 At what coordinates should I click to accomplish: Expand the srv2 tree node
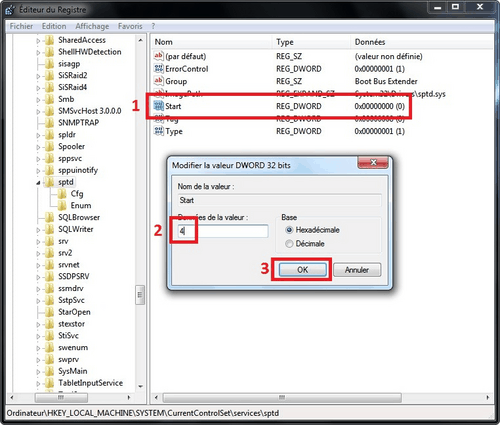pos(38,254)
